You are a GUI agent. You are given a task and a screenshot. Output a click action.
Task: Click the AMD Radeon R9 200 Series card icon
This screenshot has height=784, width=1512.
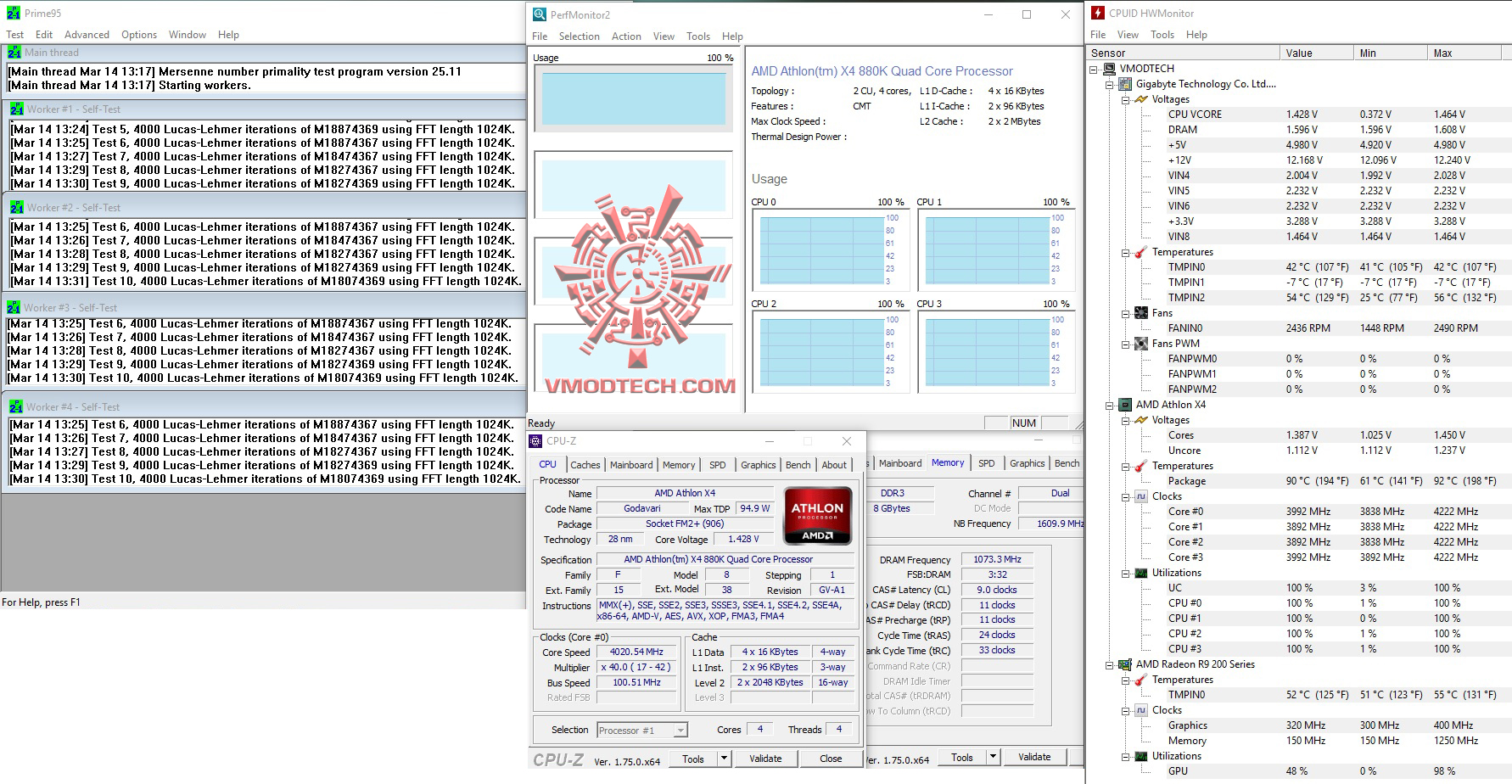(x=1125, y=664)
